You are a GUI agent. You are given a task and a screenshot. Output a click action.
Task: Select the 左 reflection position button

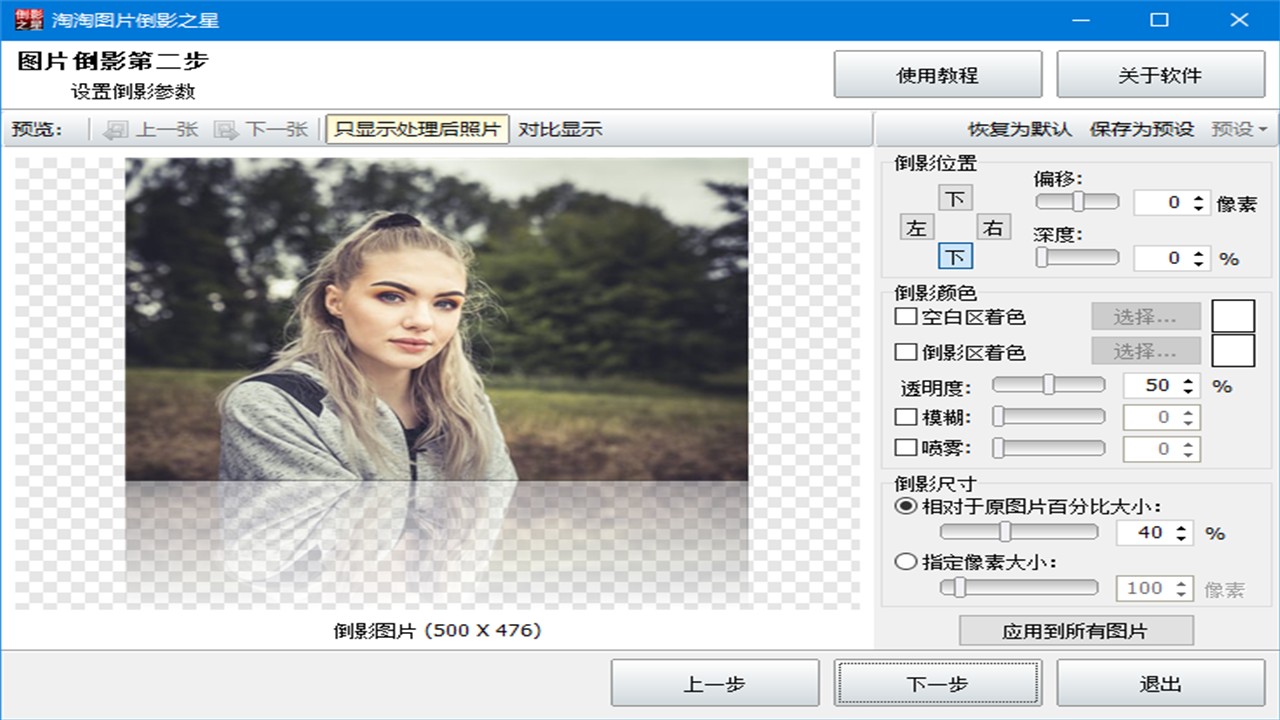pyautogui.click(x=916, y=228)
